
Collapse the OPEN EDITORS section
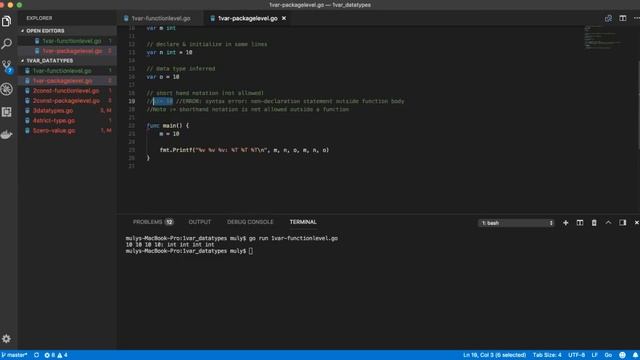point(67,31)
